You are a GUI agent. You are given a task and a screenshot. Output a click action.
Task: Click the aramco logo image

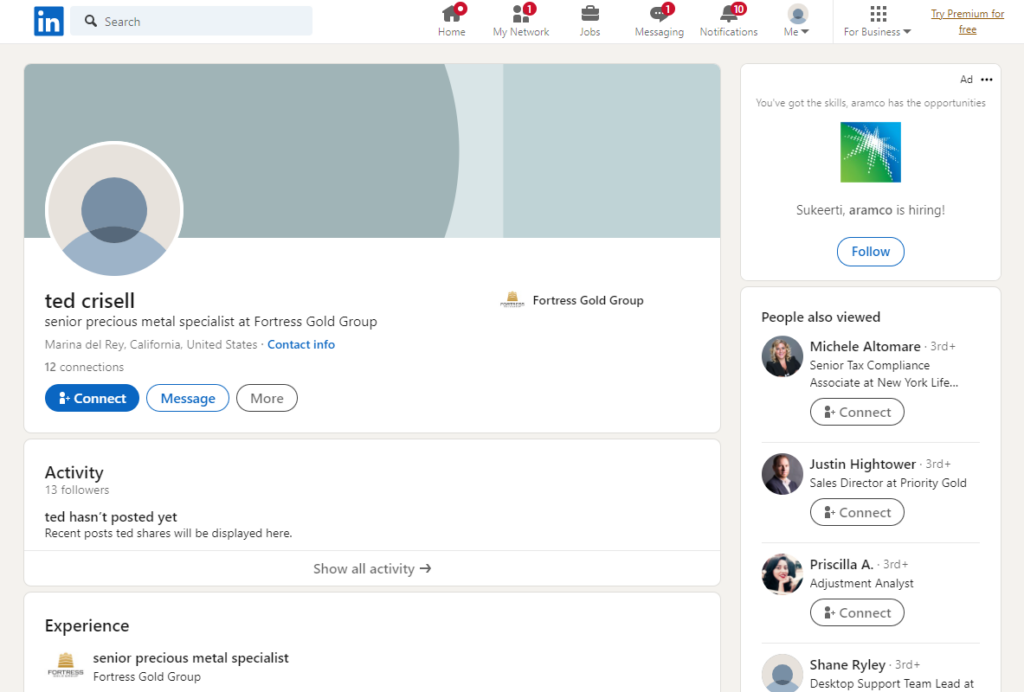871,152
